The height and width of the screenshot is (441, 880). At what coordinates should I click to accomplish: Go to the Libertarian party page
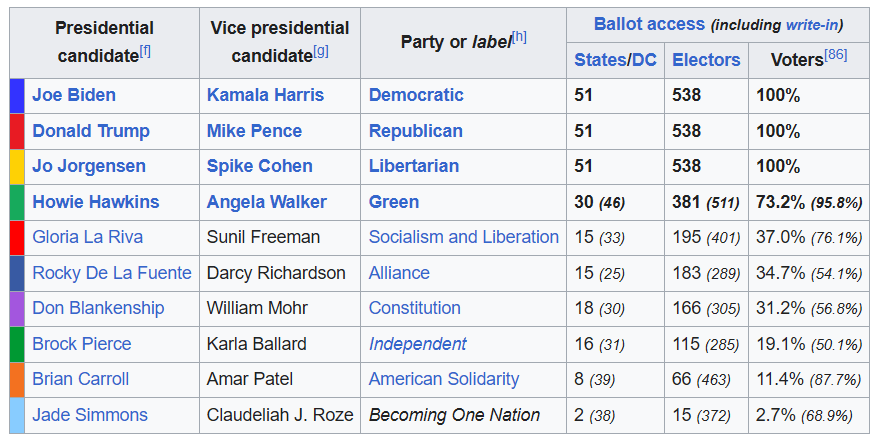414,166
